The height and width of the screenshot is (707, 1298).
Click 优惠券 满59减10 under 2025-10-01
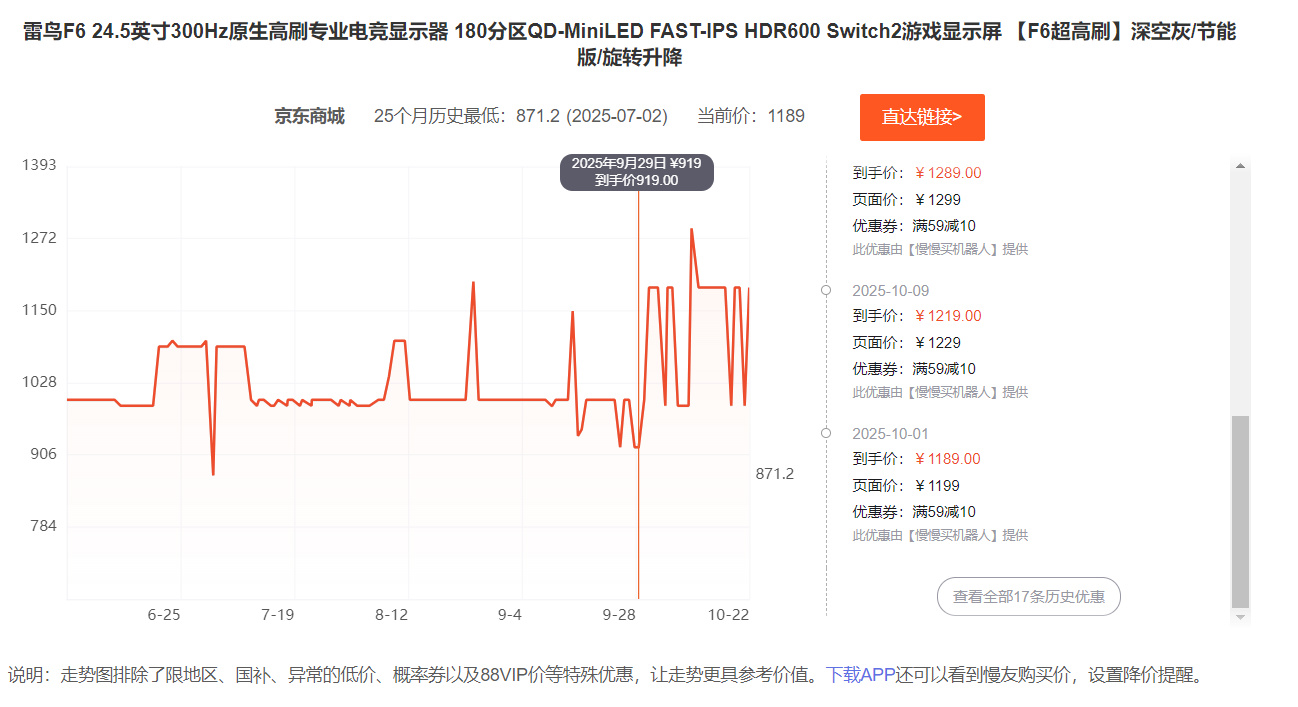pyautogui.click(x=914, y=512)
